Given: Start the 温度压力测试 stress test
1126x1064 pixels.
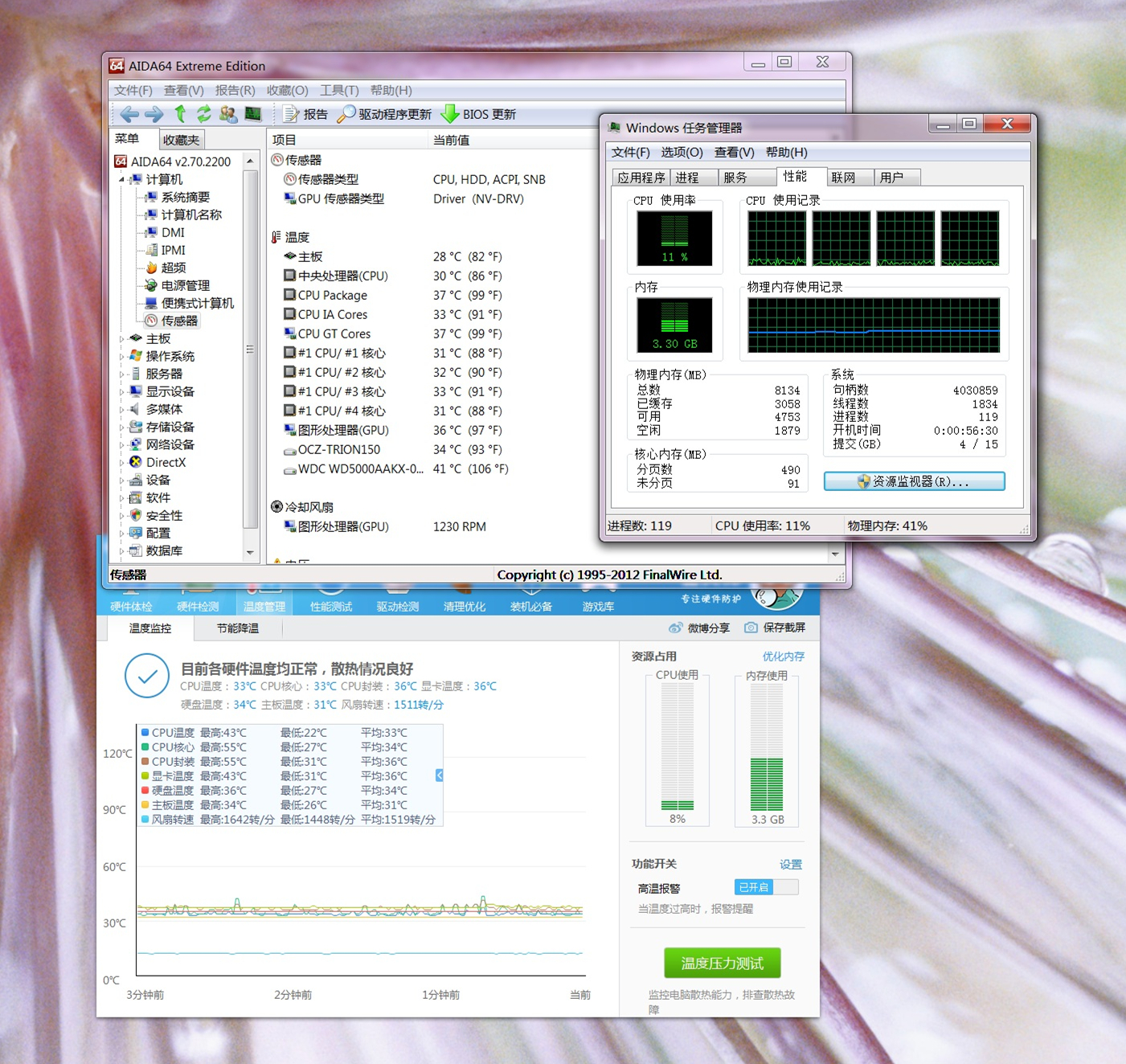Looking at the screenshot, I should coord(721,962).
